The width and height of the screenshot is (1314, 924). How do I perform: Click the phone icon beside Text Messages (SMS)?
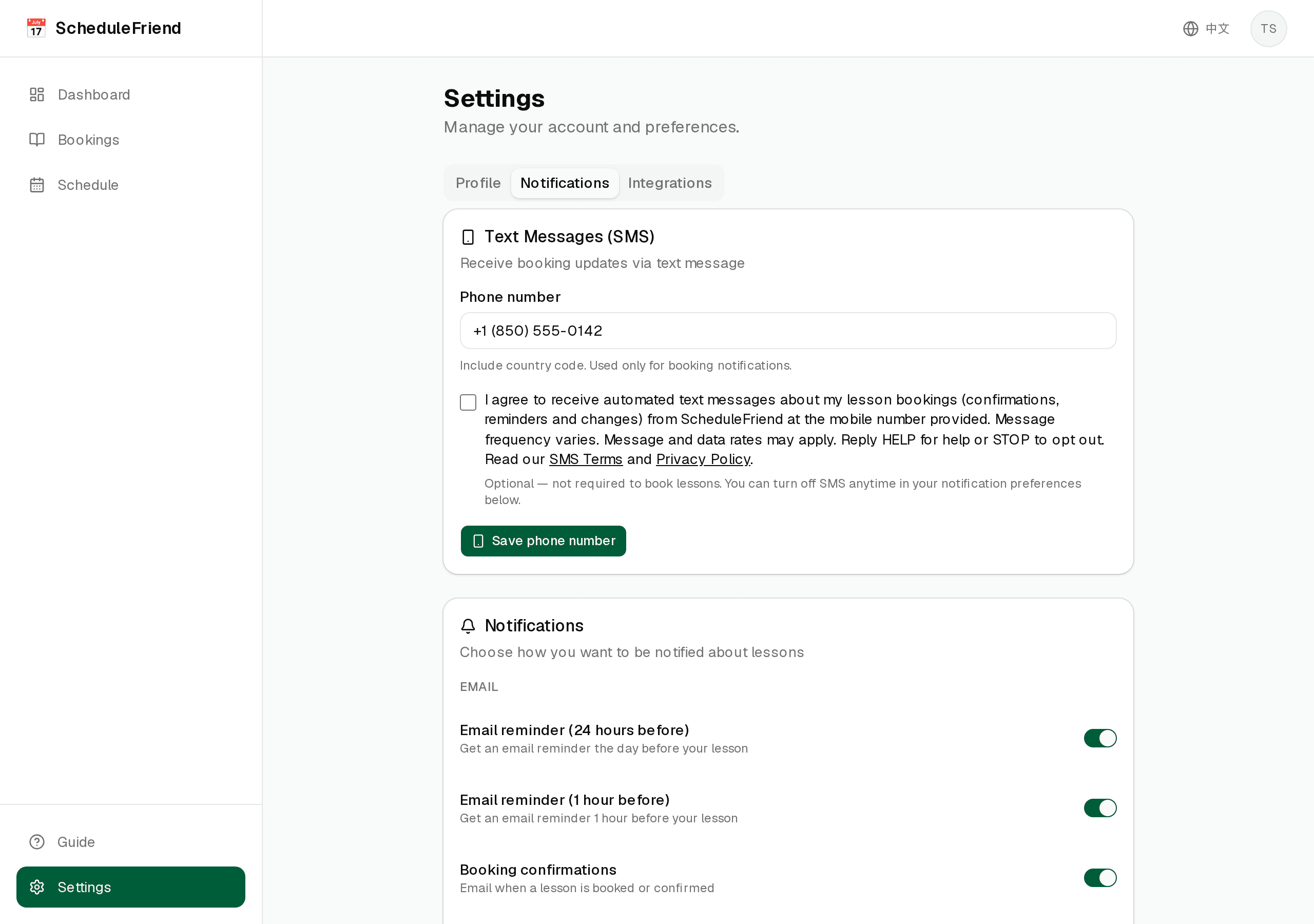coord(468,237)
